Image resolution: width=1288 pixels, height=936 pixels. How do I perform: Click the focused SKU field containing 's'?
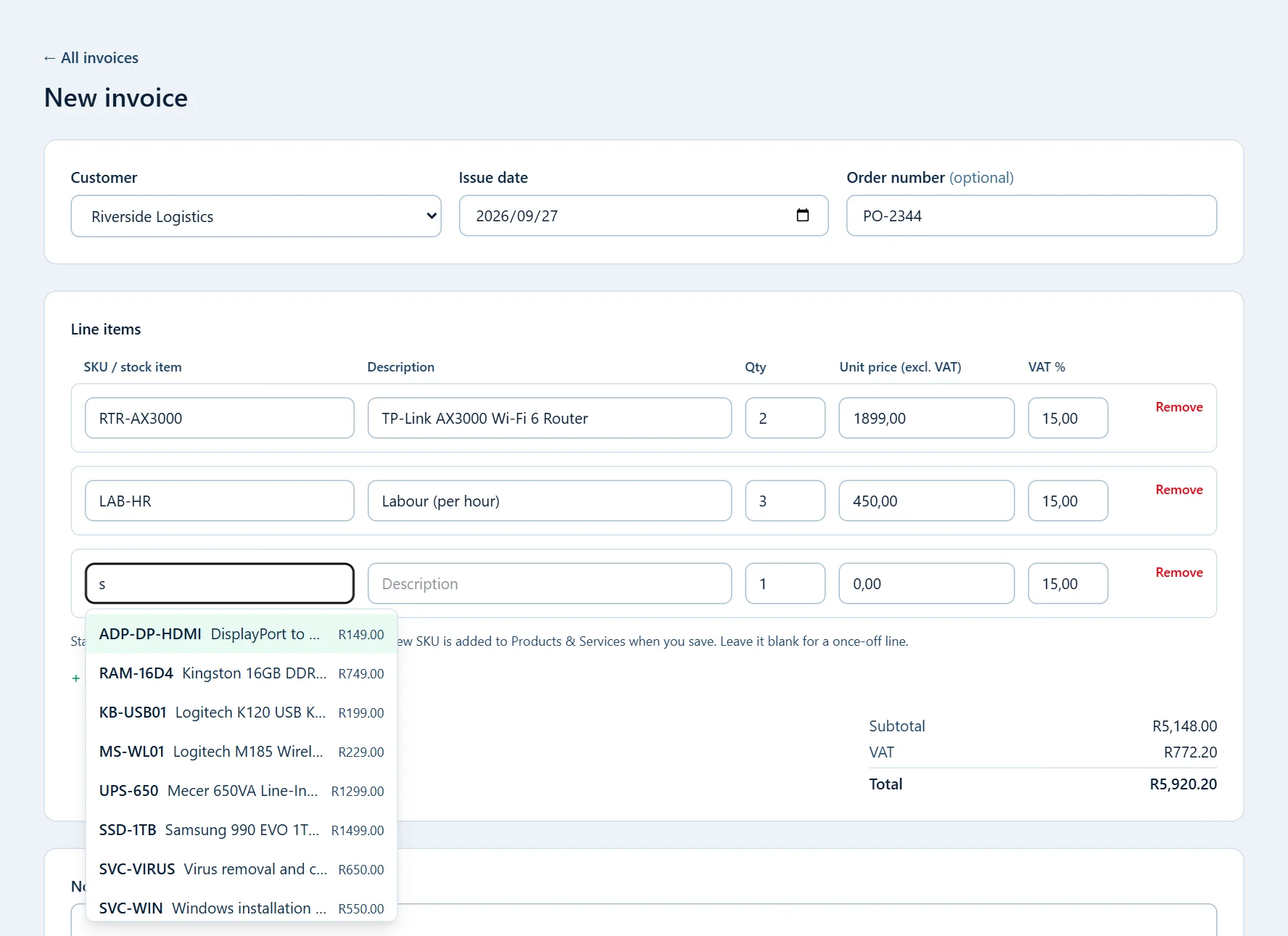pos(220,583)
